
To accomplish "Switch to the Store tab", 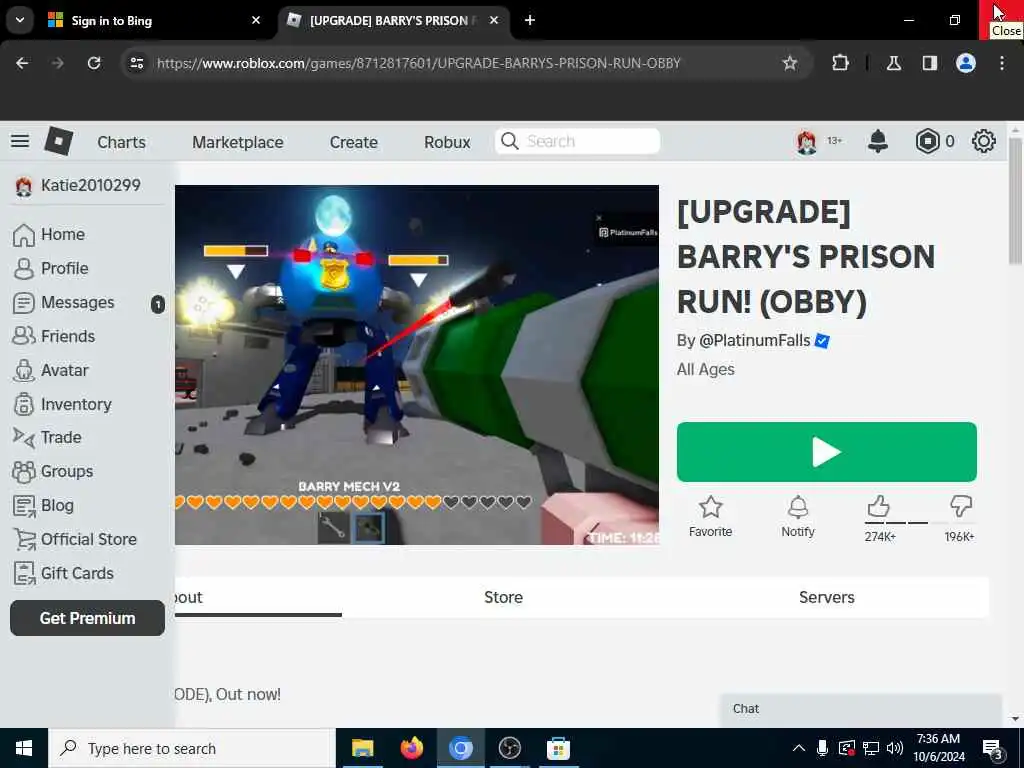I will 504,597.
